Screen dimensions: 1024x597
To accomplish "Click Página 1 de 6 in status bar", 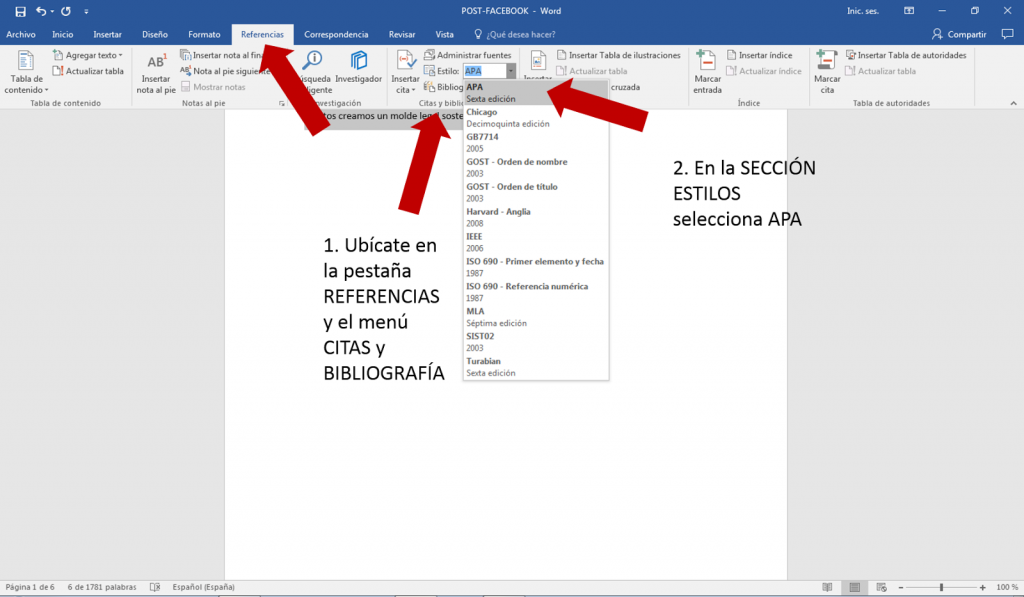I will 30,587.
